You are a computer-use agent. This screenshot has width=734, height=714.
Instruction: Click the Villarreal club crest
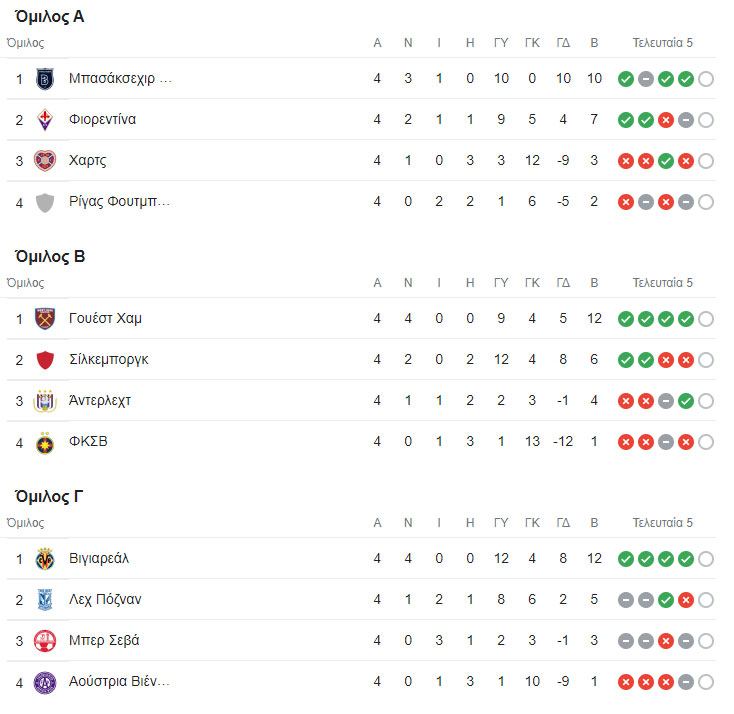[45, 559]
